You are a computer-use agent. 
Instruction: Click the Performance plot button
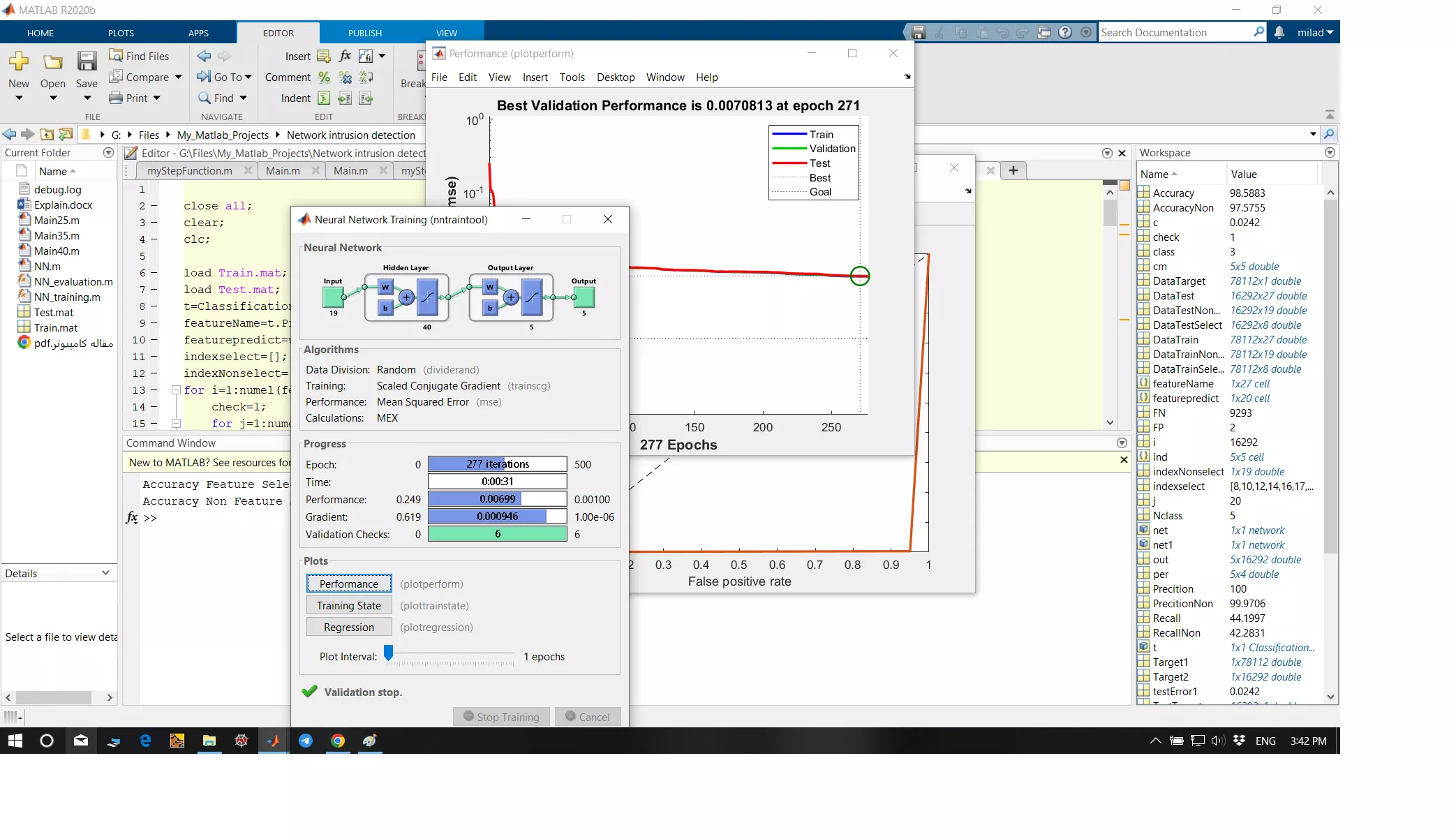[349, 584]
